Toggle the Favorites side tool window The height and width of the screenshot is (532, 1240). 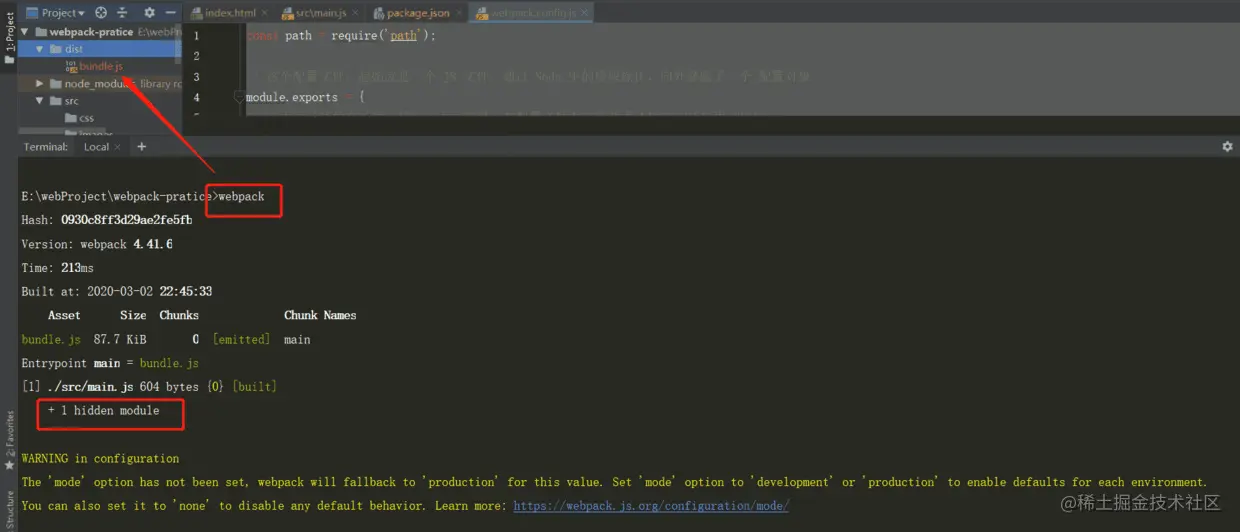pyautogui.click(x=9, y=440)
